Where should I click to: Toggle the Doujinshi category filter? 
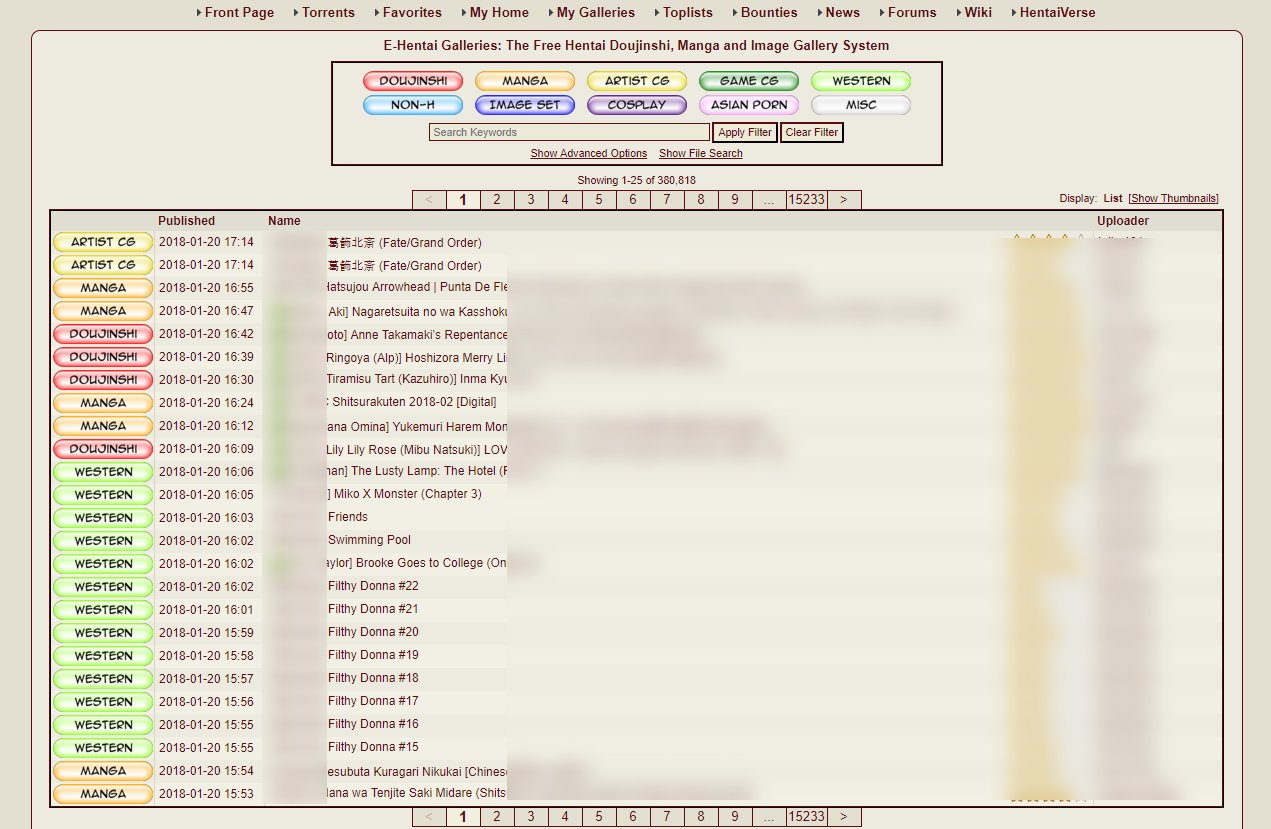click(x=413, y=81)
